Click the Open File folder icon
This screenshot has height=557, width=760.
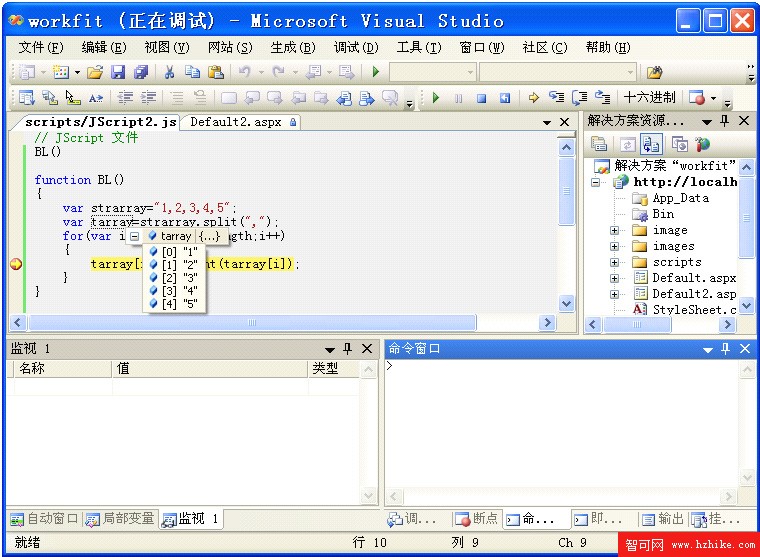(95, 72)
